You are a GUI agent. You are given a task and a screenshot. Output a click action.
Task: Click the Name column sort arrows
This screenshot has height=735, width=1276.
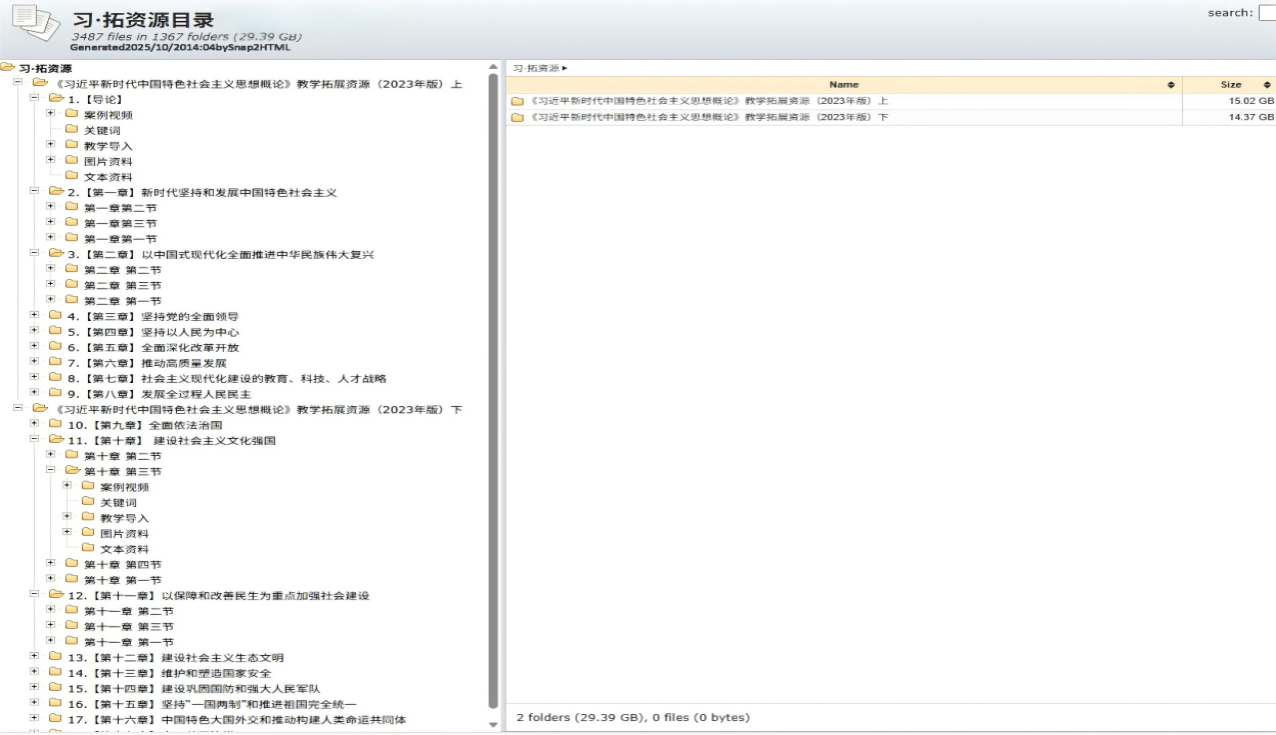point(1171,85)
